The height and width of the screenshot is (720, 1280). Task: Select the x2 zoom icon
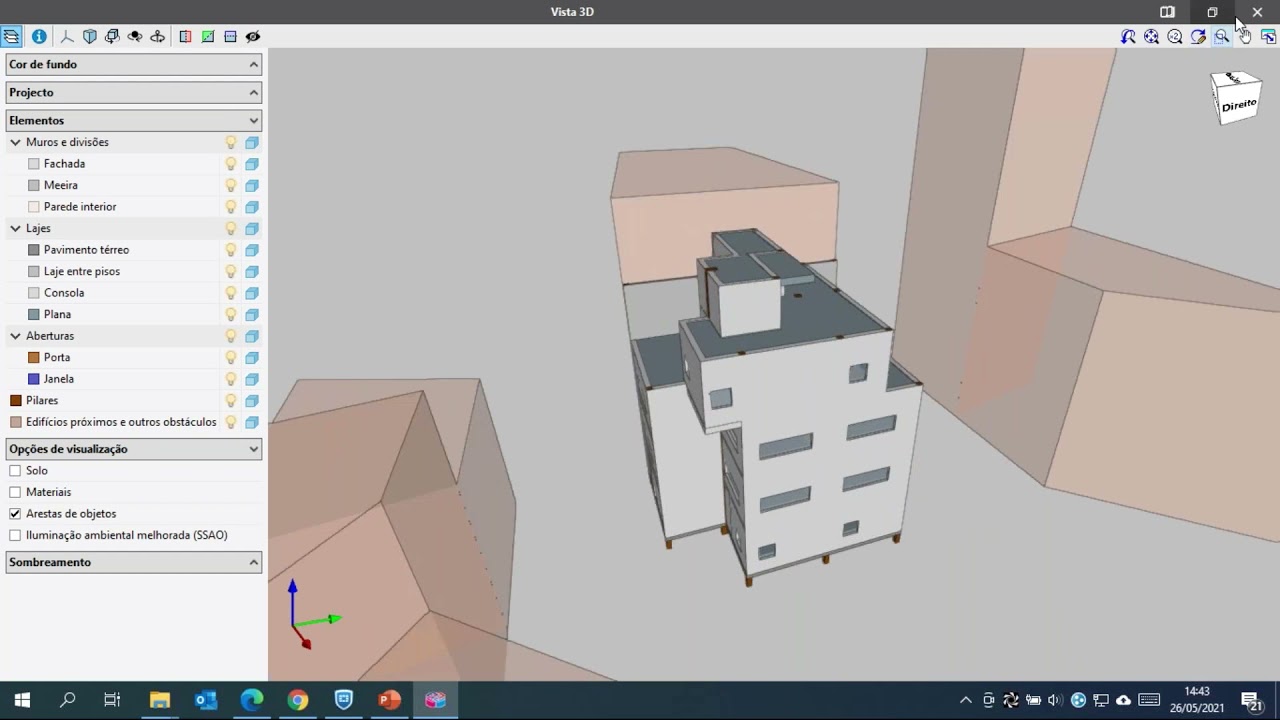(x=1175, y=36)
